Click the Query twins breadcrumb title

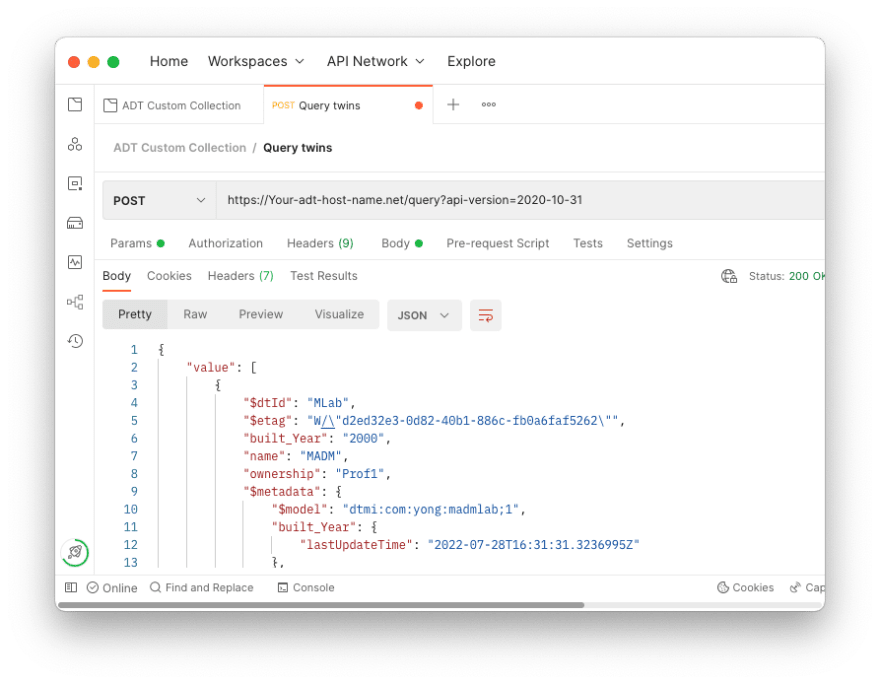(x=297, y=148)
